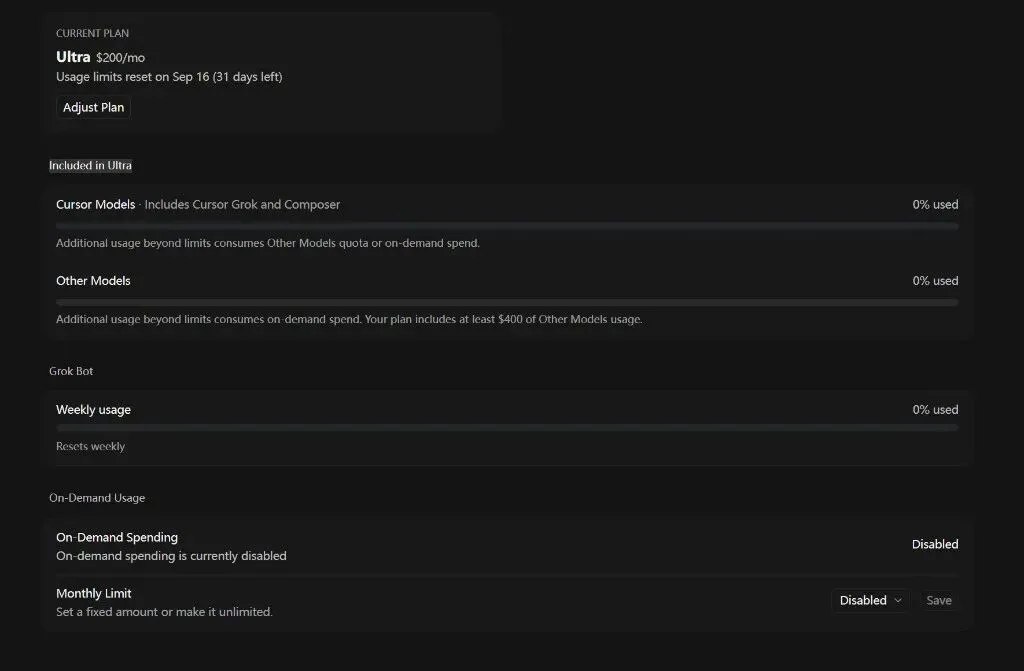This screenshot has width=1024, height=671.
Task: Click the Disabled status of On-Demand Spending
Action: pyautogui.click(x=935, y=544)
